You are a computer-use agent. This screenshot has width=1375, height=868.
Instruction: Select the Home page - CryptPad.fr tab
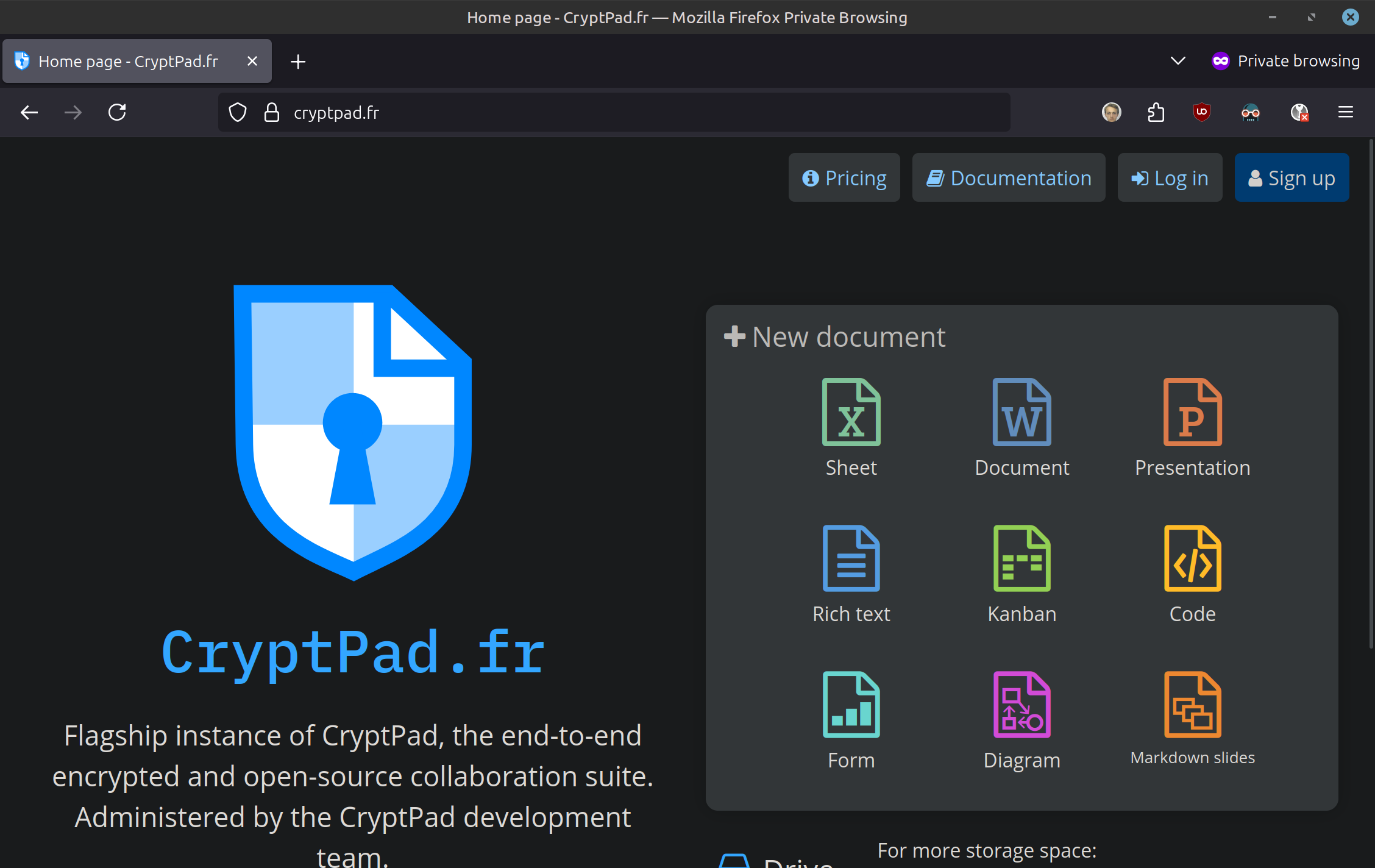point(128,61)
